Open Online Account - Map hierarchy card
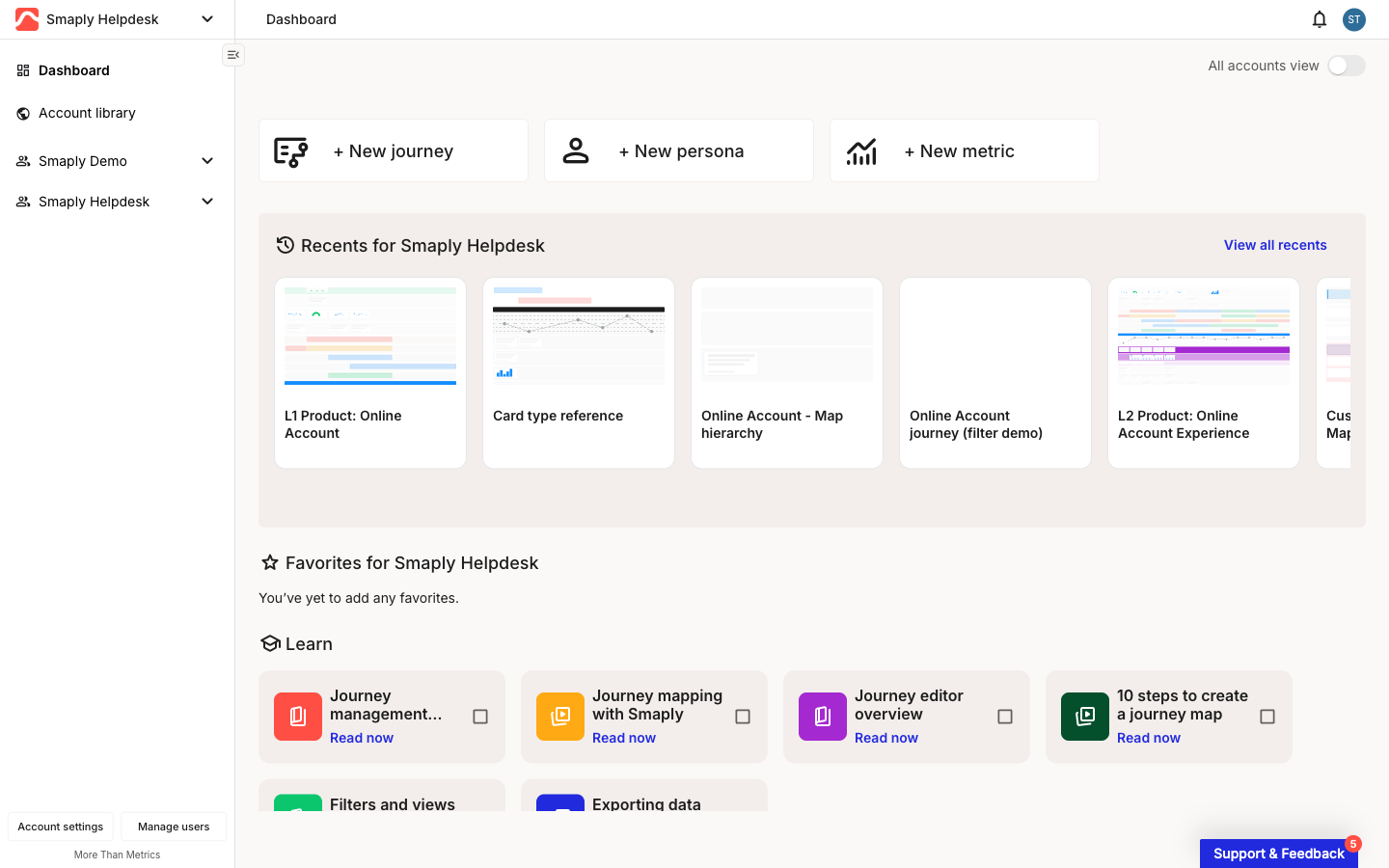Image resolution: width=1389 pixels, height=868 pixels. point(787,373)
